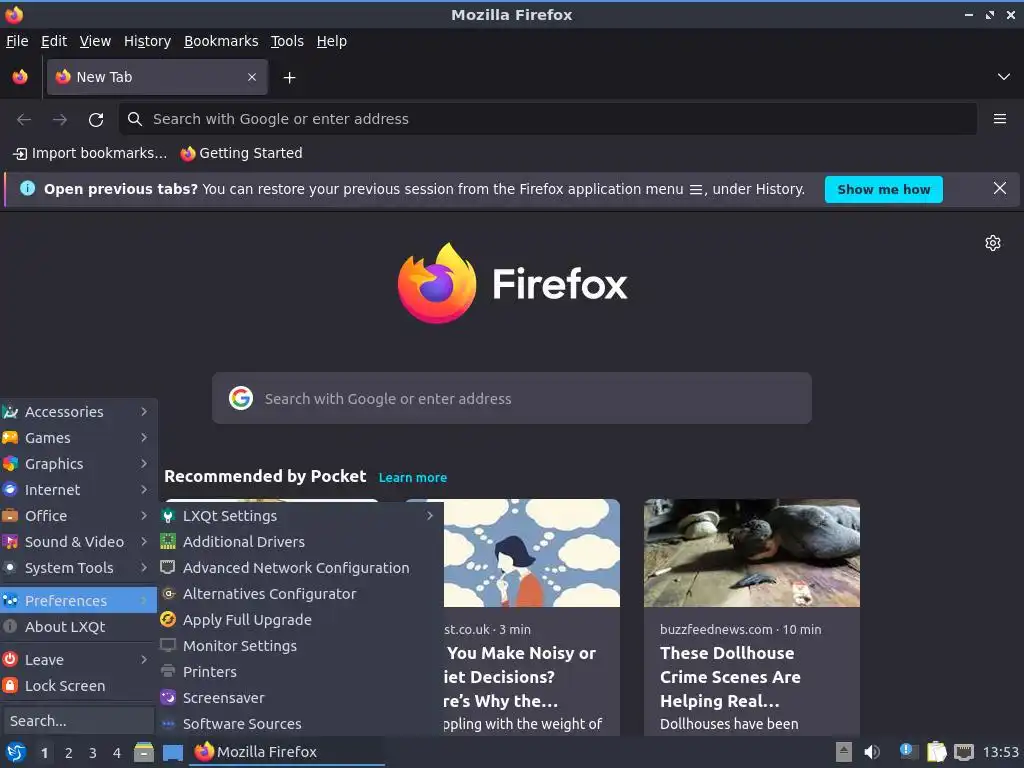Click the network connection tray icon
Screen dimensions: 1024x768
pos(964,752)
